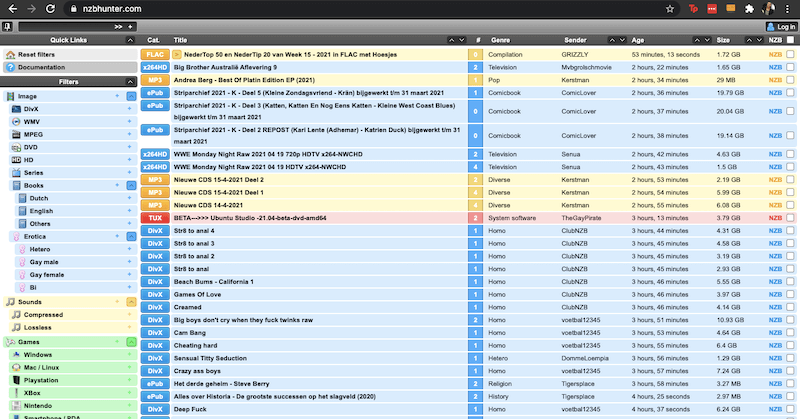Check the select-all NZB checkbox in header
The width and height of the screenshot is (800, 419).
(790, 40)
